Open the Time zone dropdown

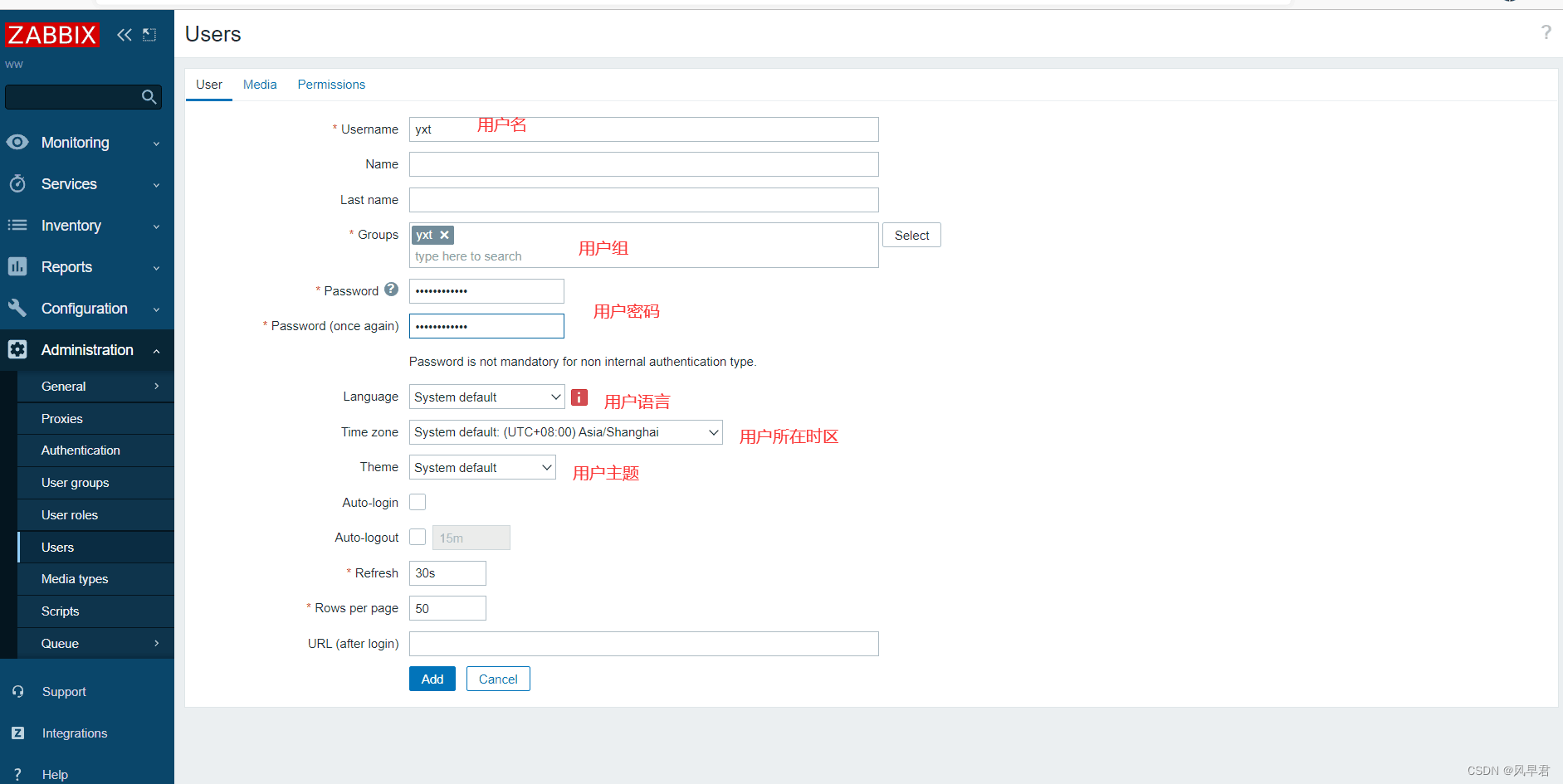[x=565, y=432]
